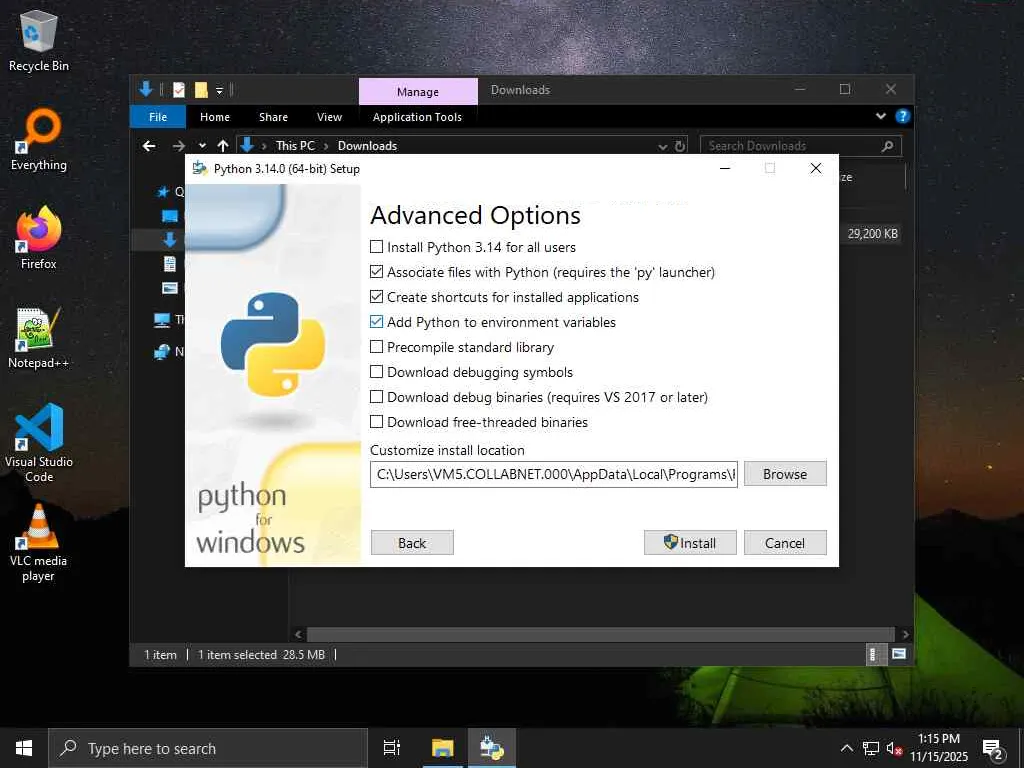Select Pictures icon in navigation pane
Image resolution: width=1024 pixels, height=768 pixels.
pos(170,288)
